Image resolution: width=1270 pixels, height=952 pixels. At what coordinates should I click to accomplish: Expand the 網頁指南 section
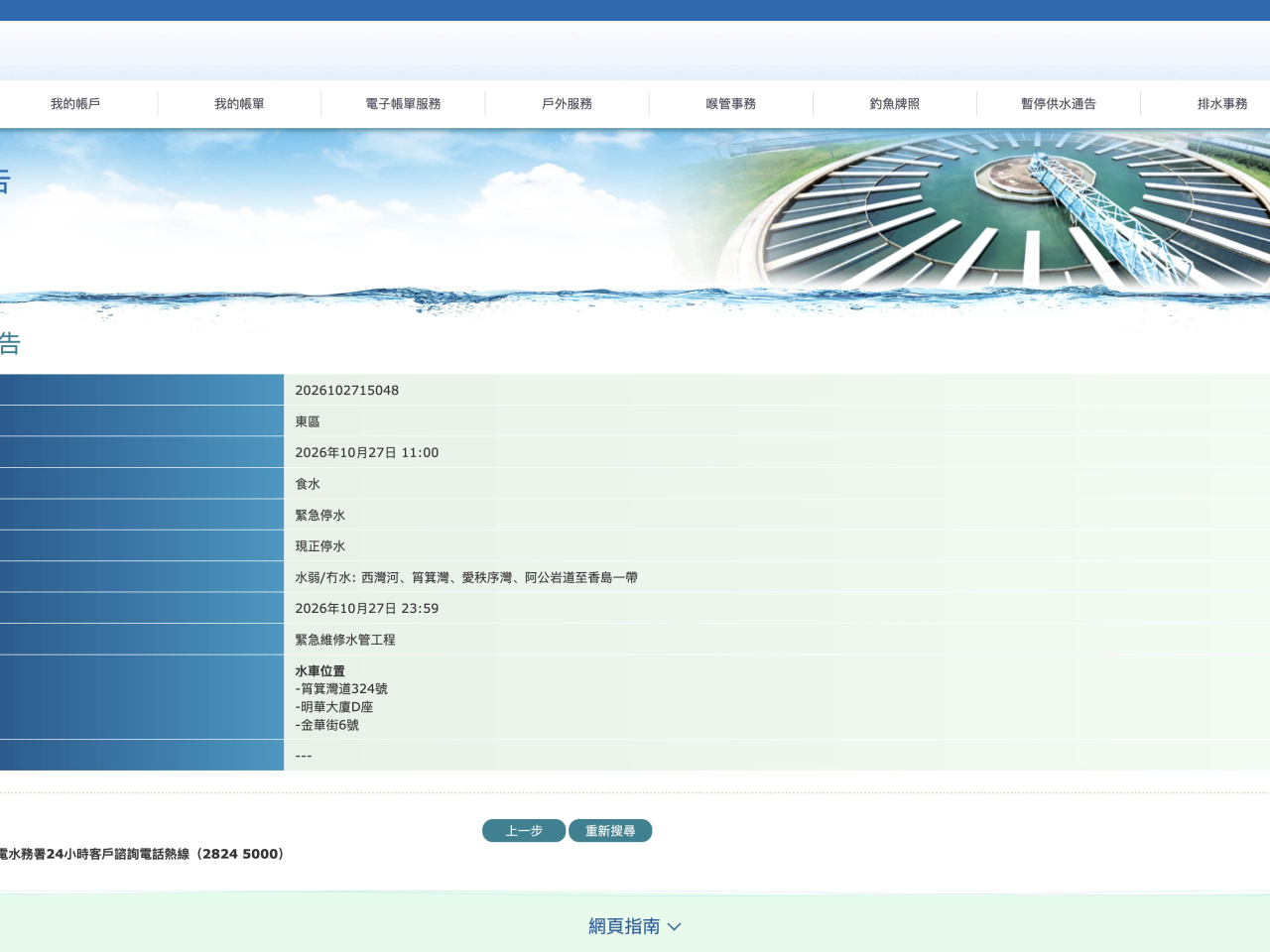point(635,926)
